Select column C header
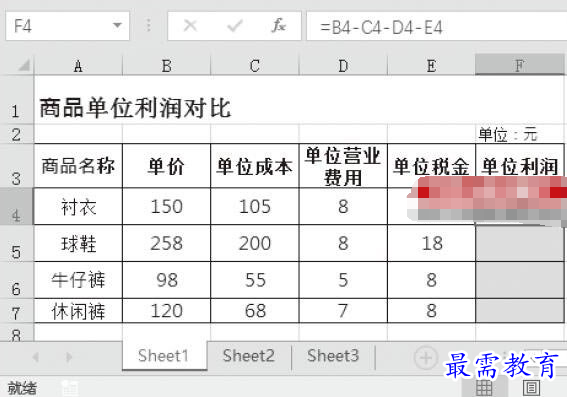 255,66
